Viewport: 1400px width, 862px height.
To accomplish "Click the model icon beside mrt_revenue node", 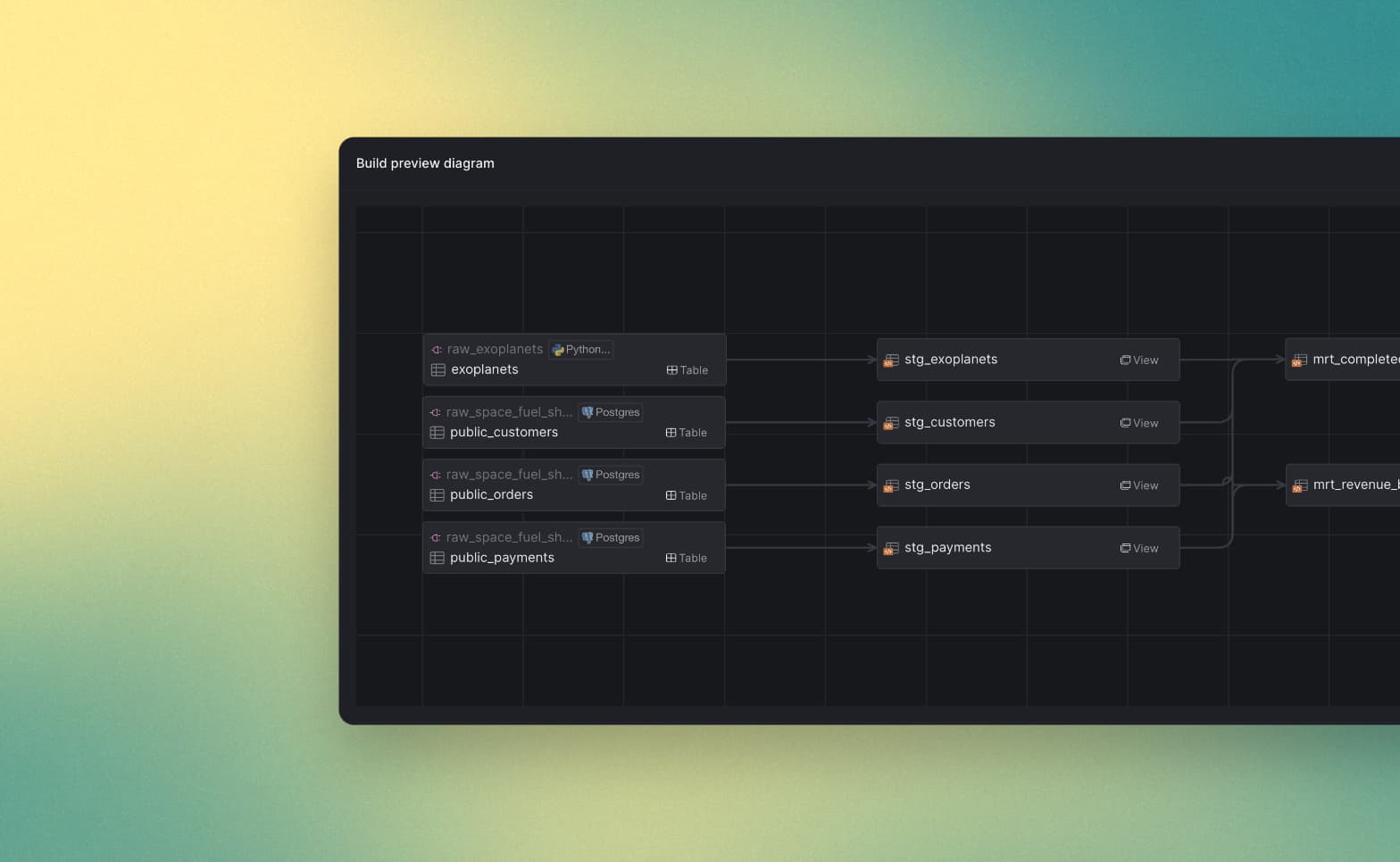I will [1300, 485].
